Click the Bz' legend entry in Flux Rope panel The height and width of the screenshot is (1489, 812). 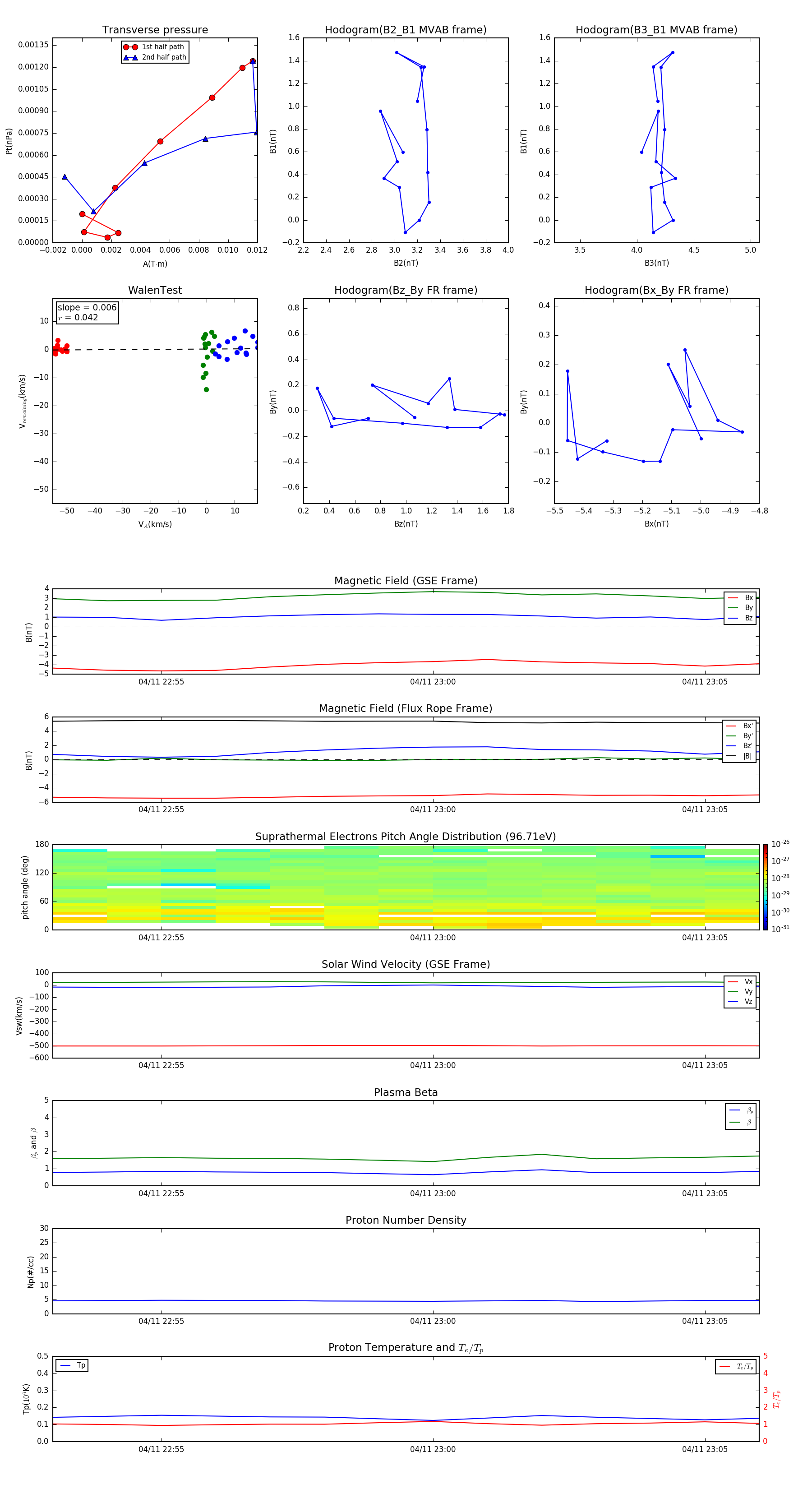coord(739,746)
